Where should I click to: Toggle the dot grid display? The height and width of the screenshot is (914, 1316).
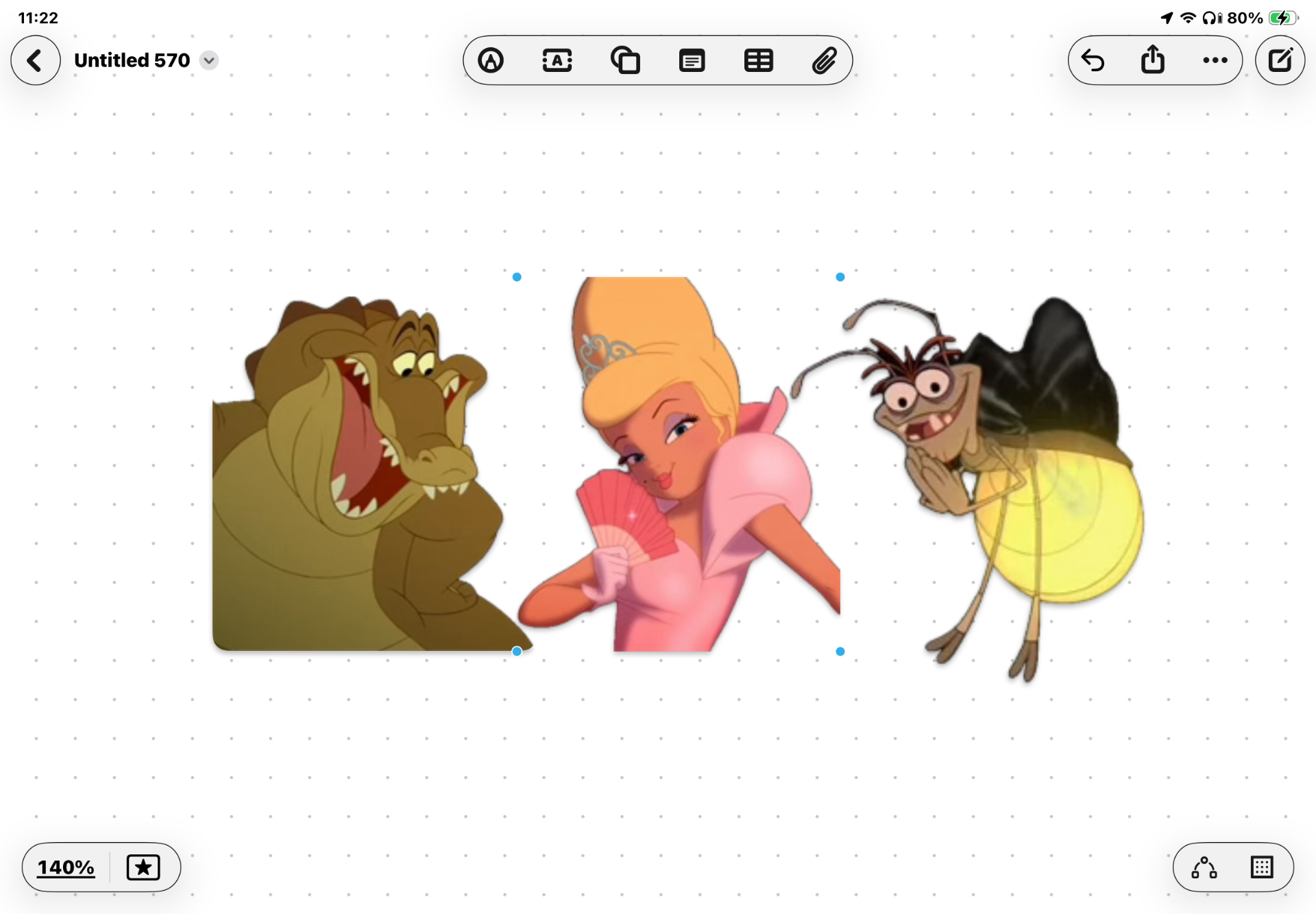coord(1261,867)
